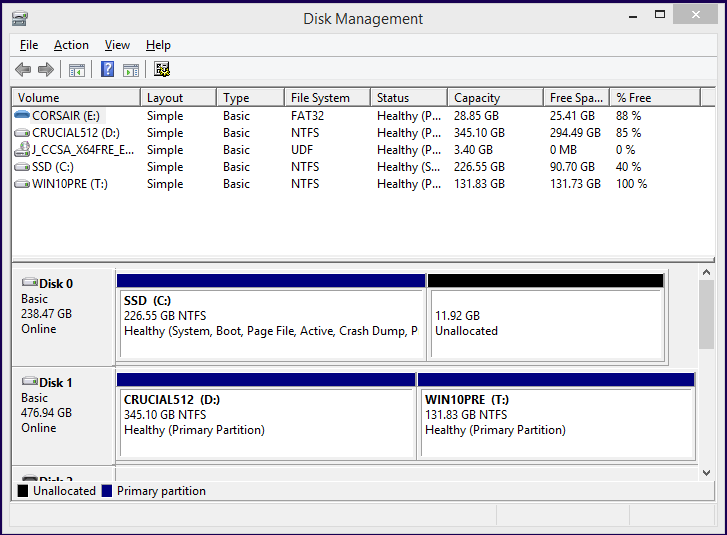Click the 226.55 GB capacity cell in list

(479, 167)
